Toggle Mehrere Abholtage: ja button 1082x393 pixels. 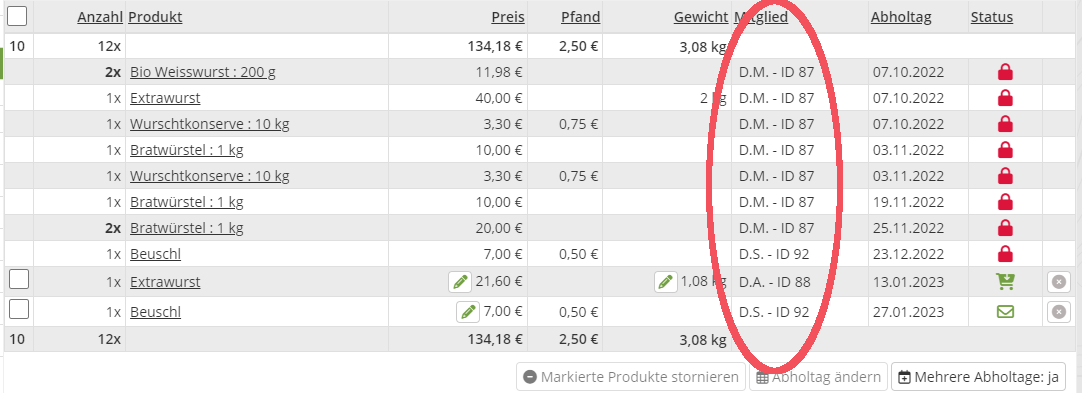tap(978, 377)
